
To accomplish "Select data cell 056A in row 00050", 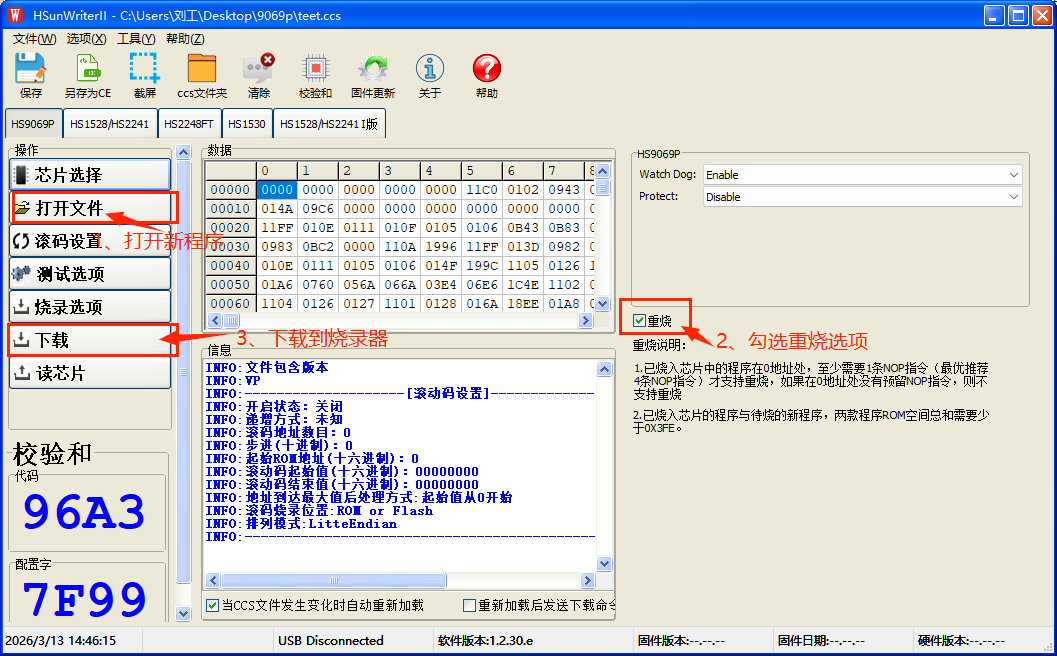I will tap(359, 285).
